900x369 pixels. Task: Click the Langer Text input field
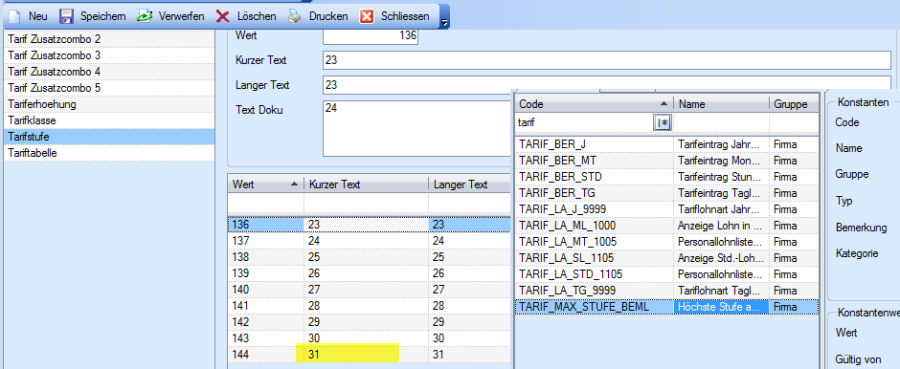pyautogui.click(x=607, y=85)
